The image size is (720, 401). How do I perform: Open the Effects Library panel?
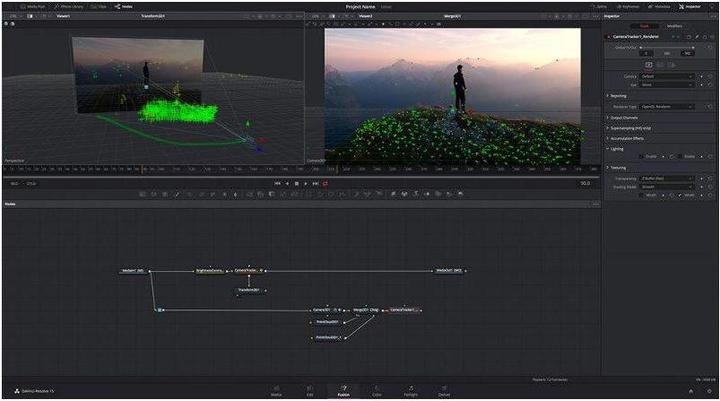[69, 7]
